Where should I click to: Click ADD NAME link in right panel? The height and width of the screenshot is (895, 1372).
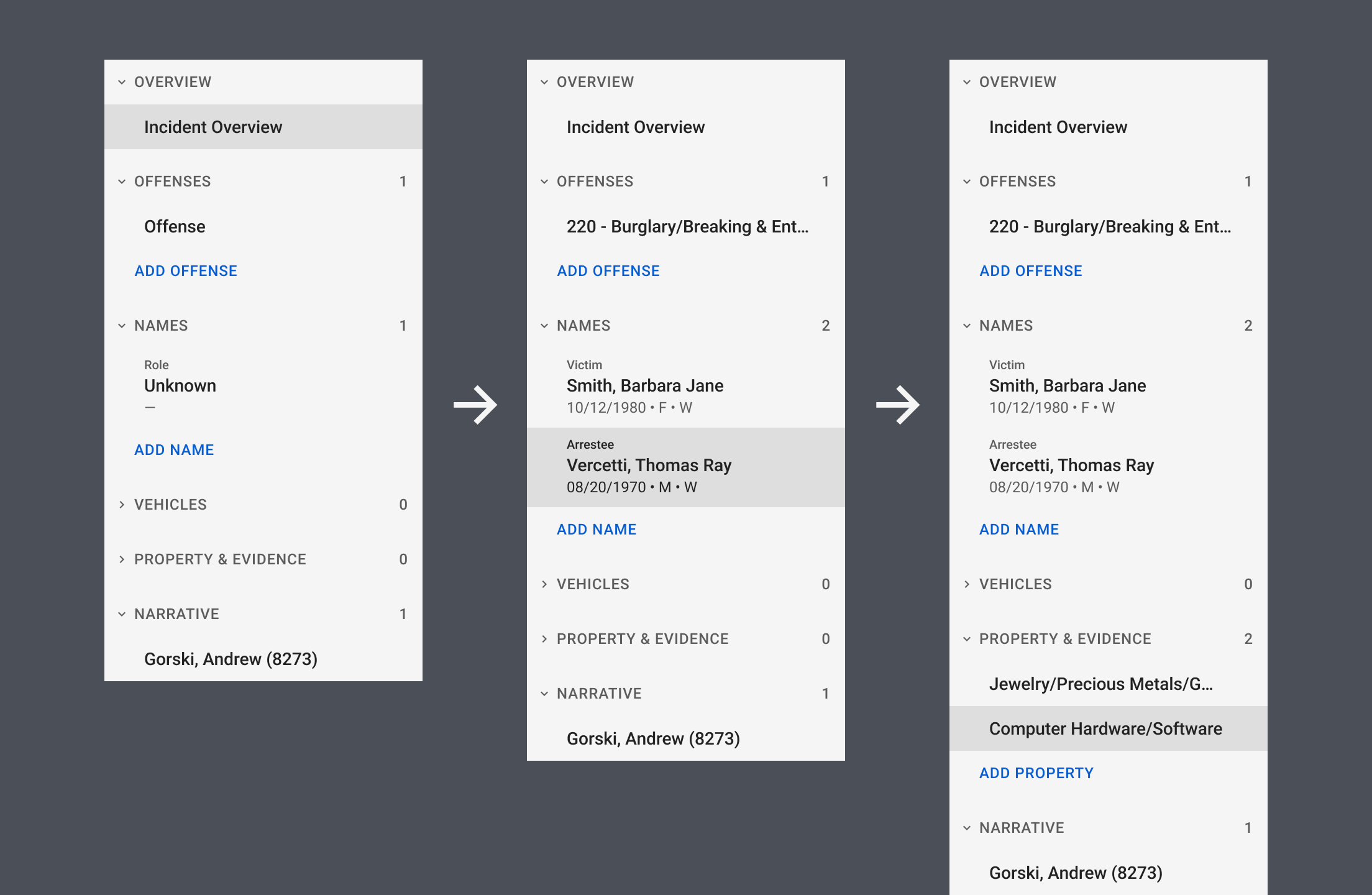(1019, 530)
